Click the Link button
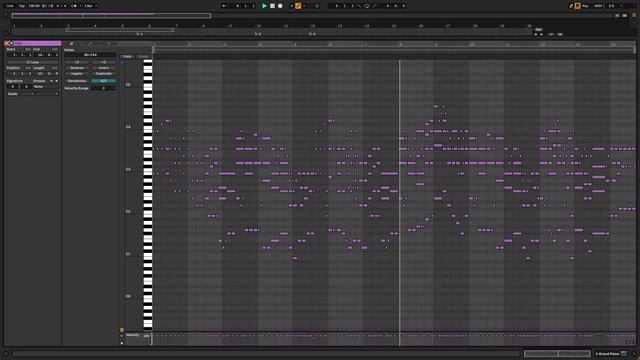The height and width of the screenshot is (360, 640). tap(10, 6)
